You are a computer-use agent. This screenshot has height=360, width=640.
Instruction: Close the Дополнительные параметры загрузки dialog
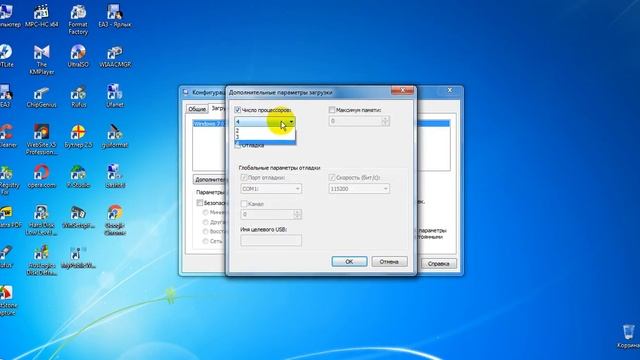[x=402, y=91]
